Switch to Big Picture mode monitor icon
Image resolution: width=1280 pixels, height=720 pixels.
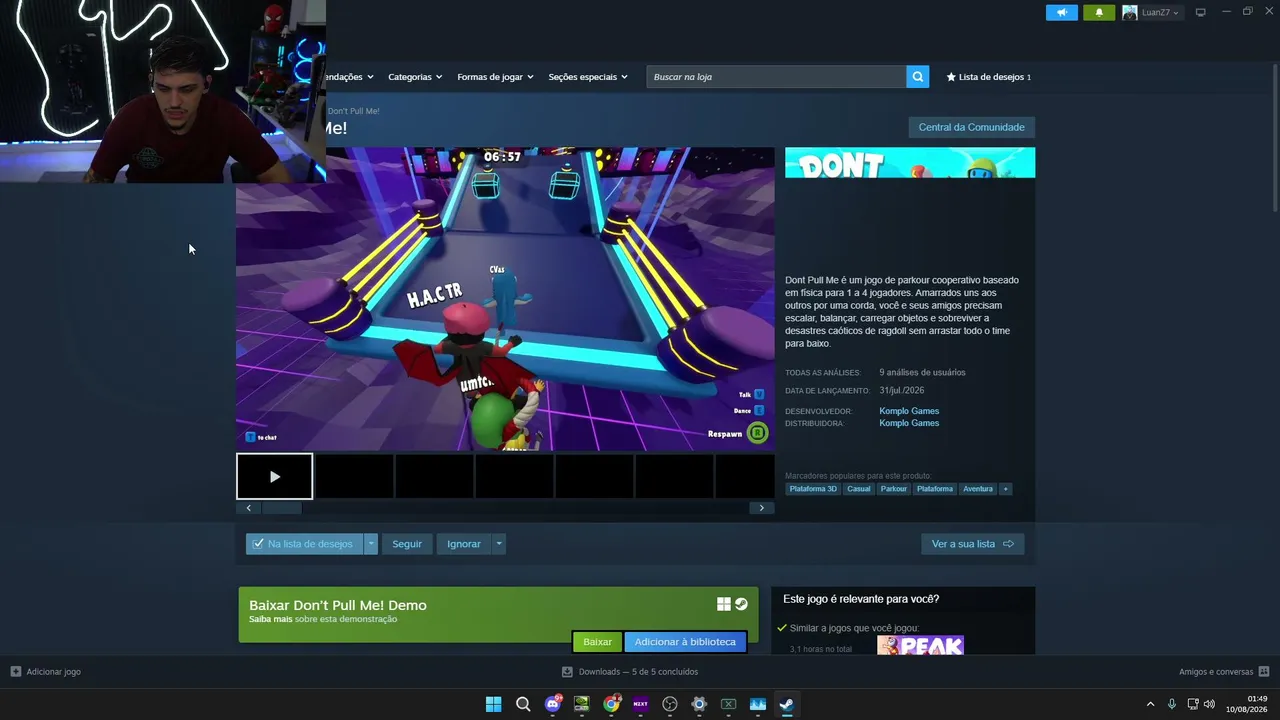[x=1201, y=12]
